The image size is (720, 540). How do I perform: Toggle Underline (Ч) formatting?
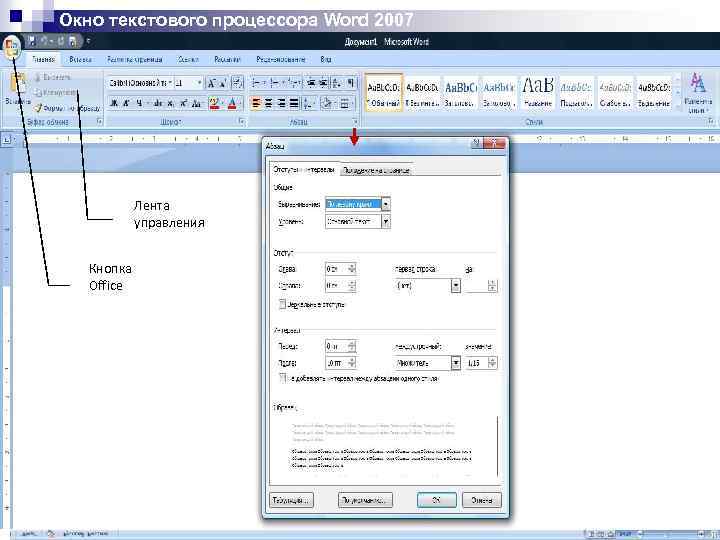[139, 103]
